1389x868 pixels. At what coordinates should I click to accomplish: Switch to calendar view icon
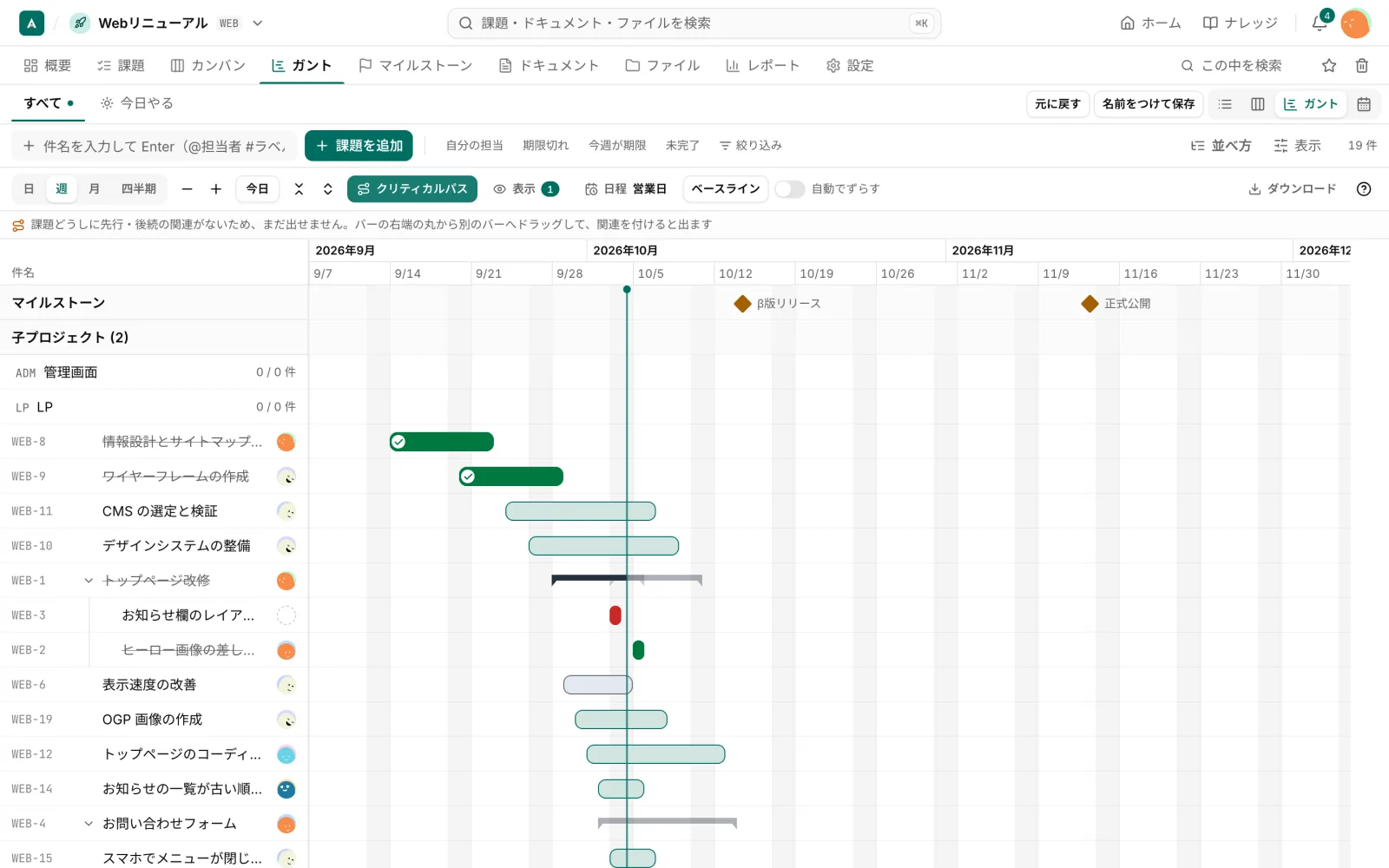(x=1364, y=104)
